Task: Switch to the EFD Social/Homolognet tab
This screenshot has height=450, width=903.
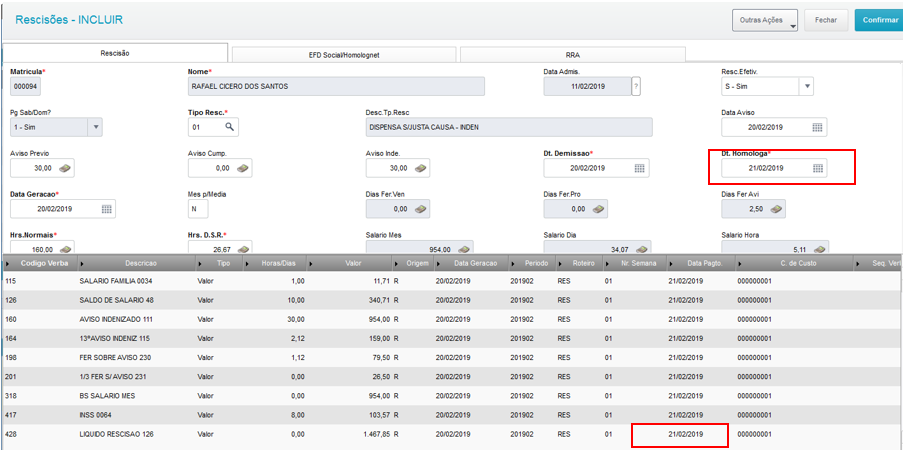Action: pyautogui.click(x=344, y=55)
